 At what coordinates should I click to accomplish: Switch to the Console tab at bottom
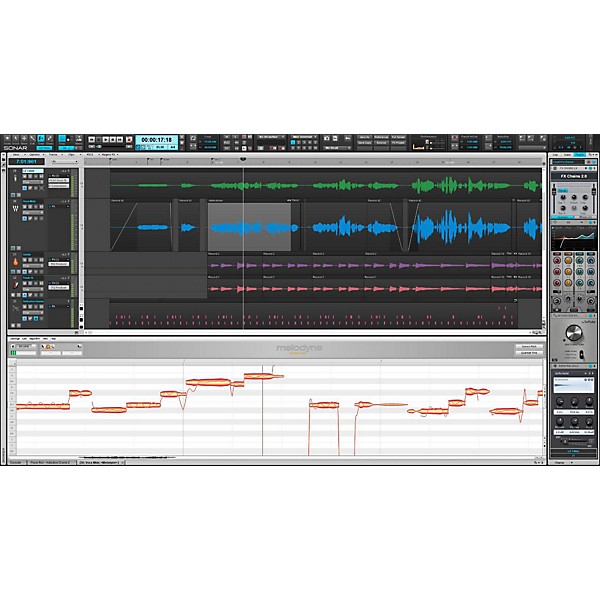(x=16, y=463)
